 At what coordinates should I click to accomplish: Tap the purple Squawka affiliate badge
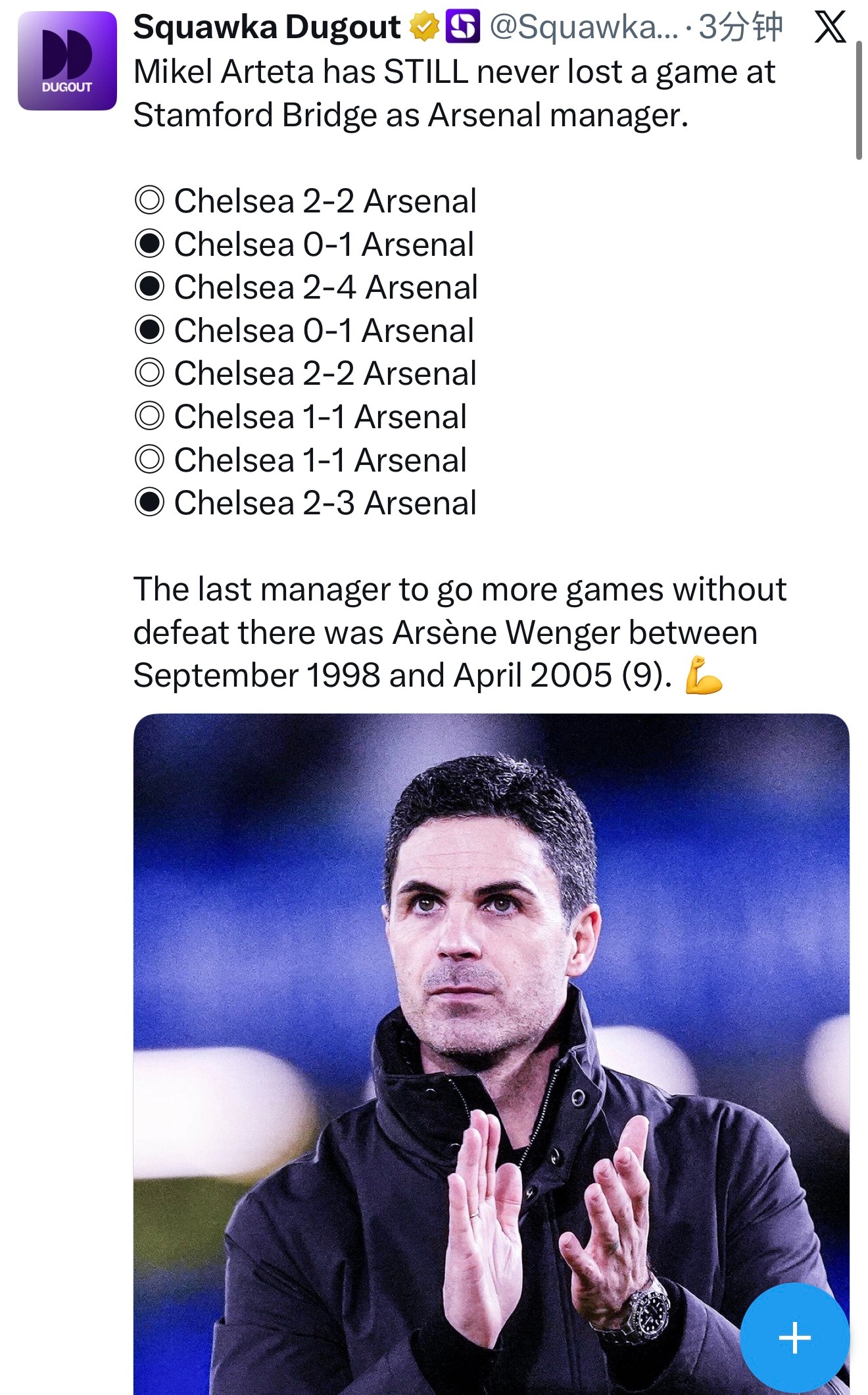(463, 28)
